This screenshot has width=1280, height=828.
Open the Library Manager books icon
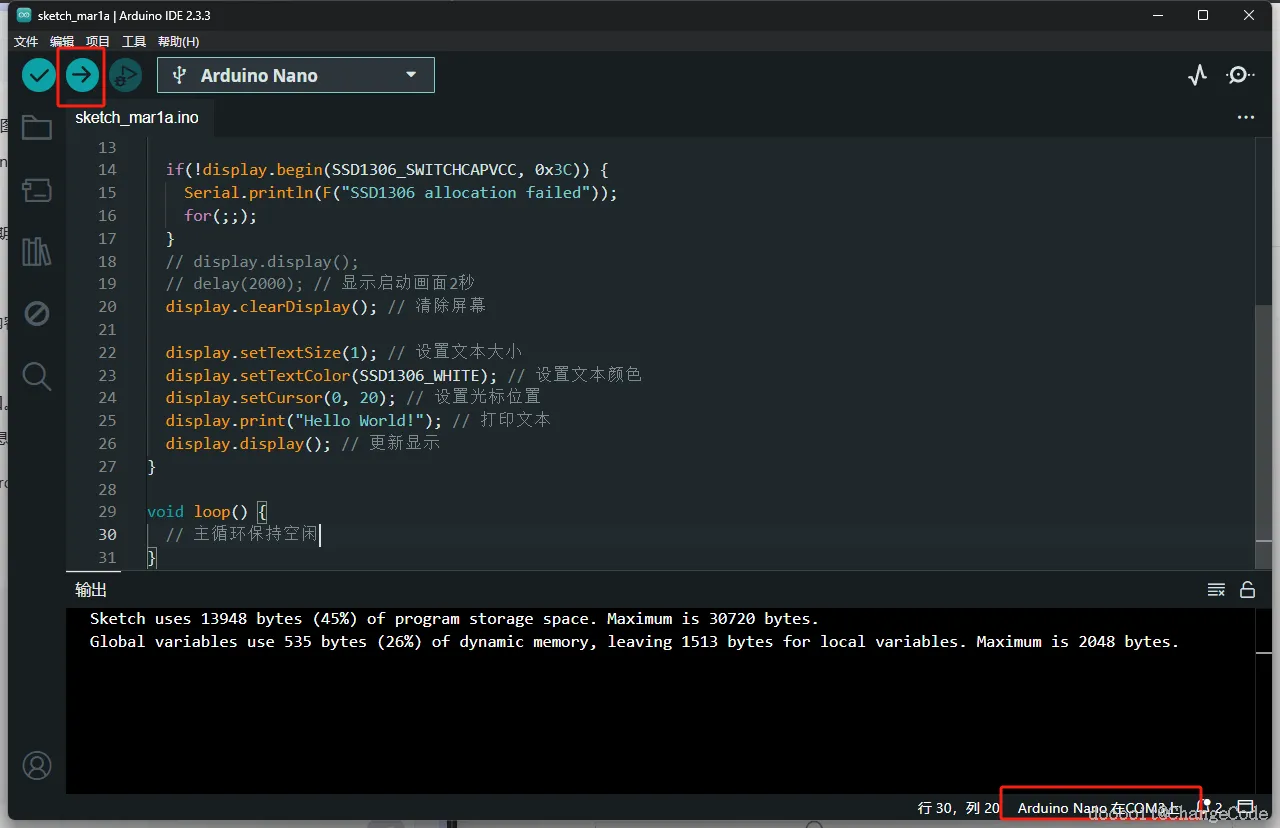pos(37,252)
